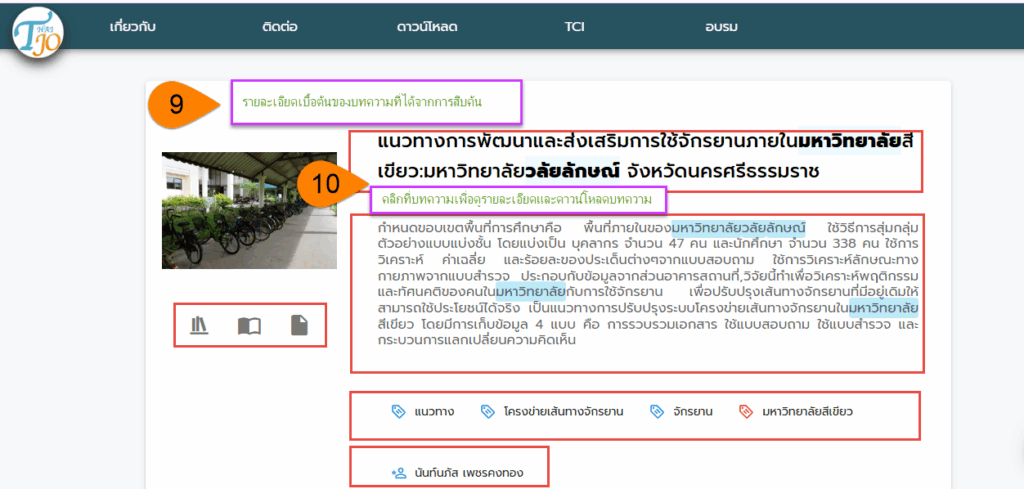
Task: Select TCI in the navigation bar
Action: [574, 26]
